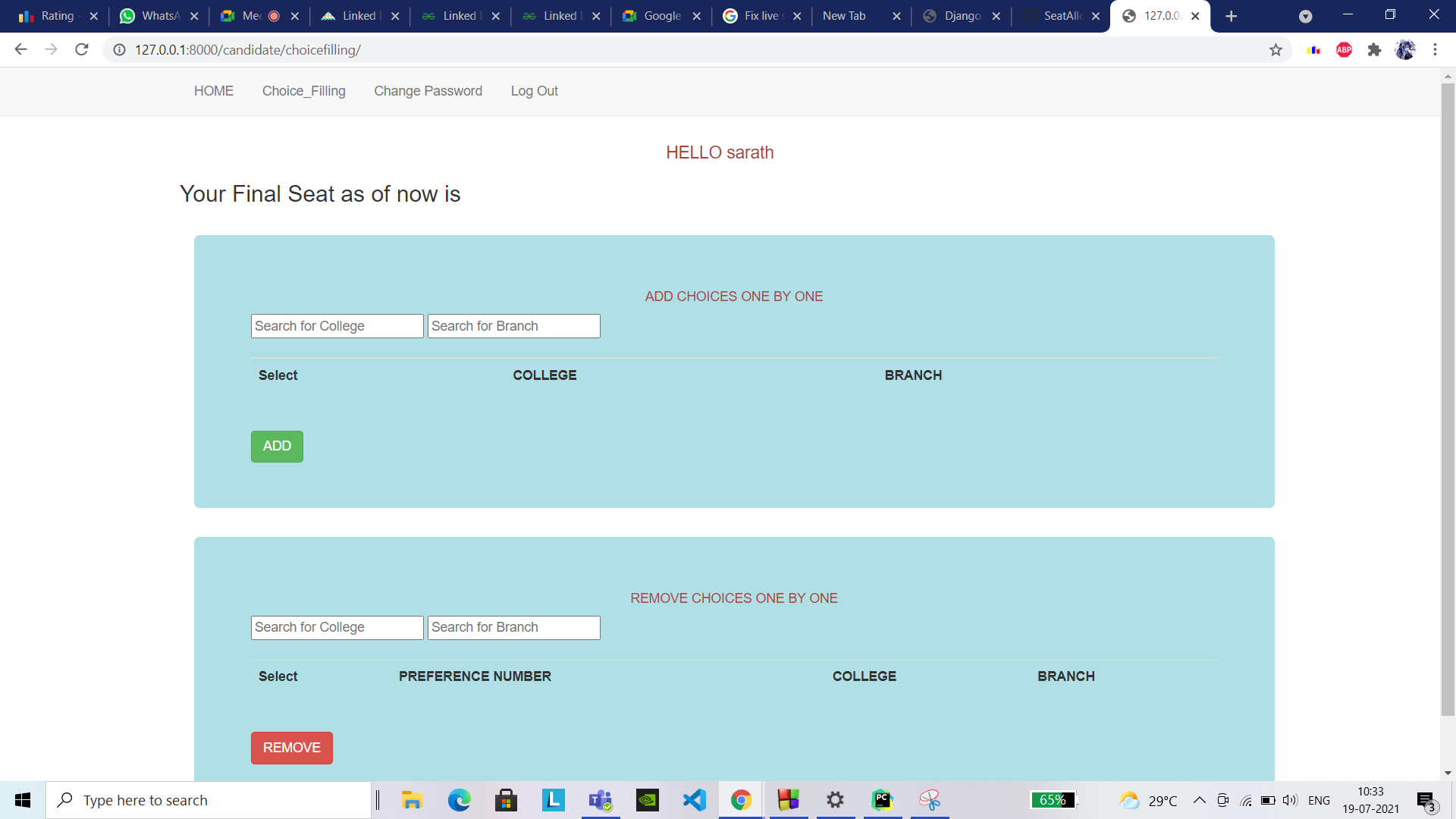Open the Chrome three-dot menu

(1435, 49)
